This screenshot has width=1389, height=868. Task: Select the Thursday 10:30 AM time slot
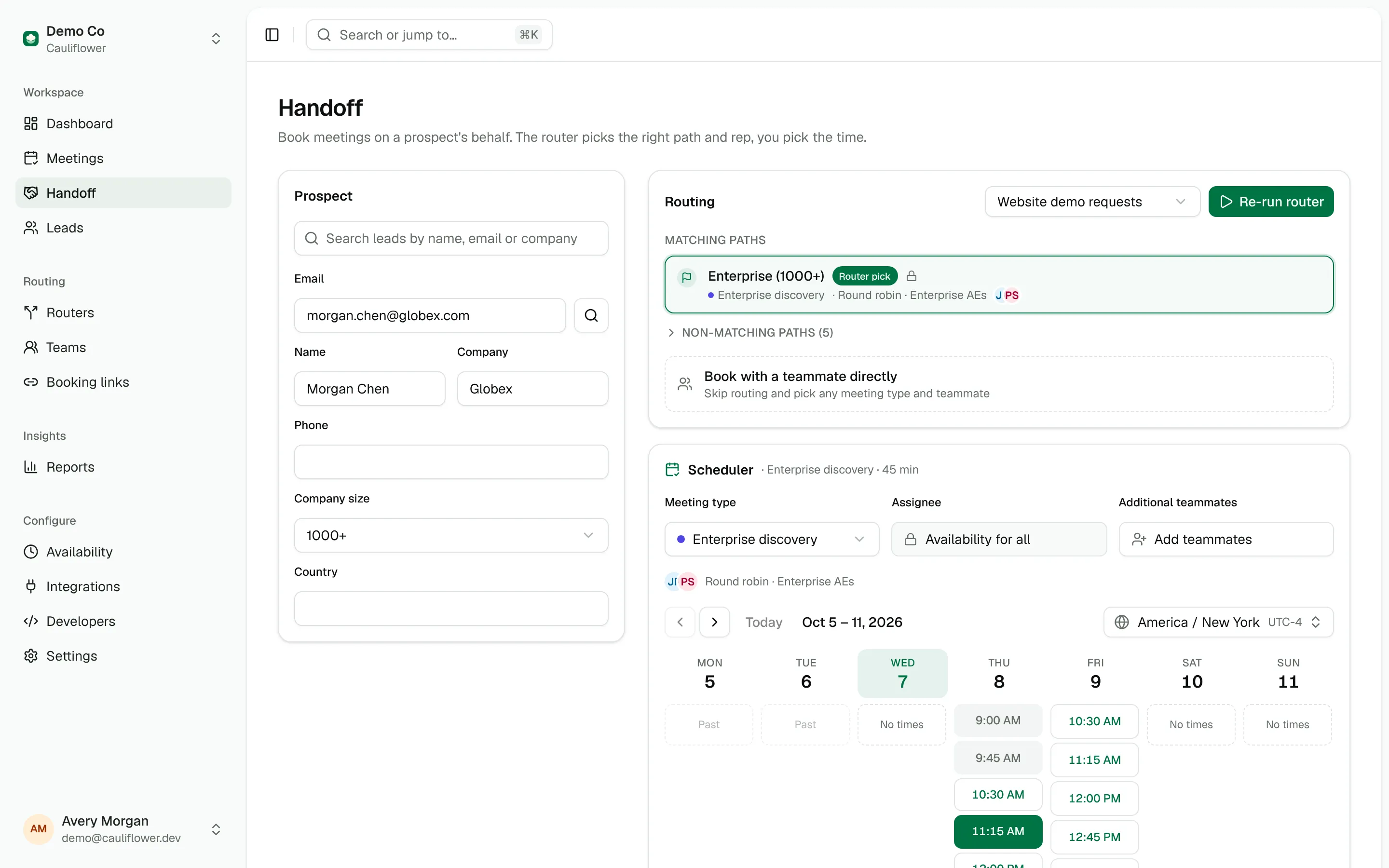pyautogui.click(x=998, y=795)
